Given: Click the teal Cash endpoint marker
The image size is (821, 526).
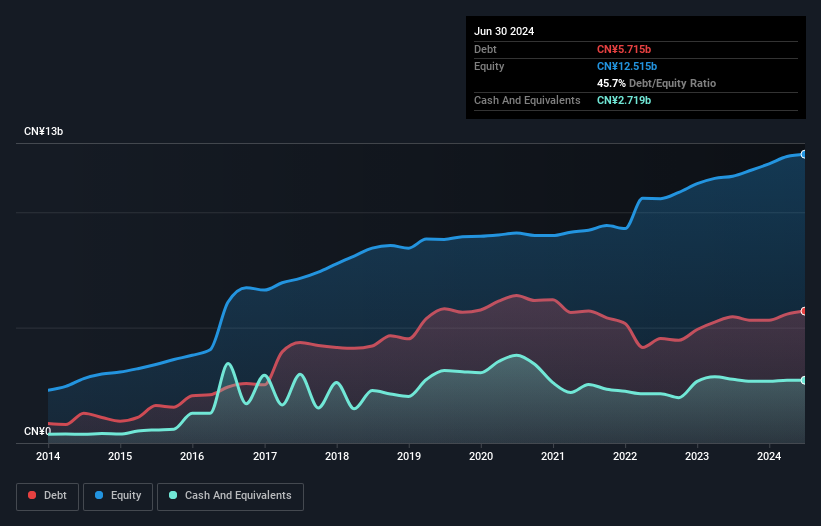Looking at the screenshot, I should pos(804,380).
